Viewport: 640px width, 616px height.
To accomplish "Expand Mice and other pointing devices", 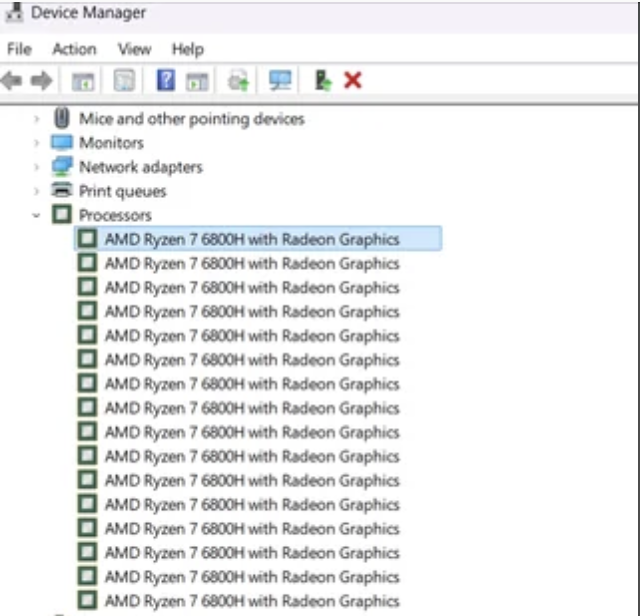I will pos(36,119).
